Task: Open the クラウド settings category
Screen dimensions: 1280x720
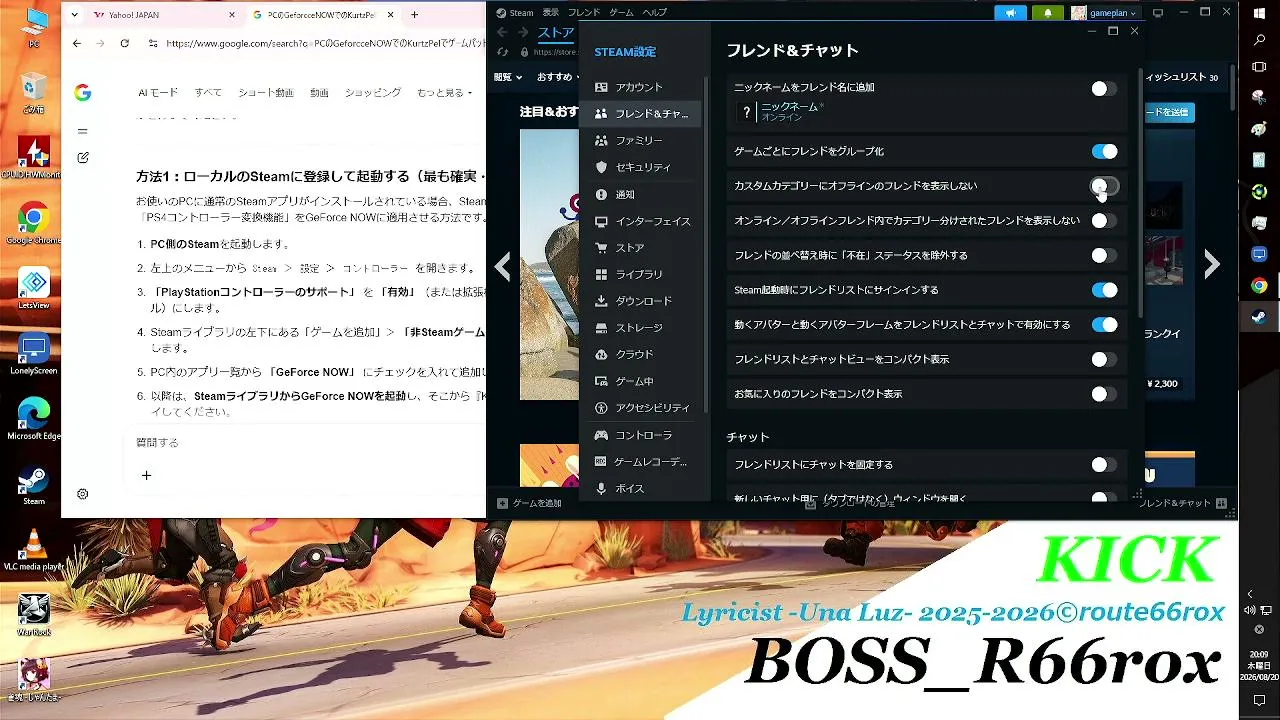Action: pyautogui.click(x=640, y=355)
